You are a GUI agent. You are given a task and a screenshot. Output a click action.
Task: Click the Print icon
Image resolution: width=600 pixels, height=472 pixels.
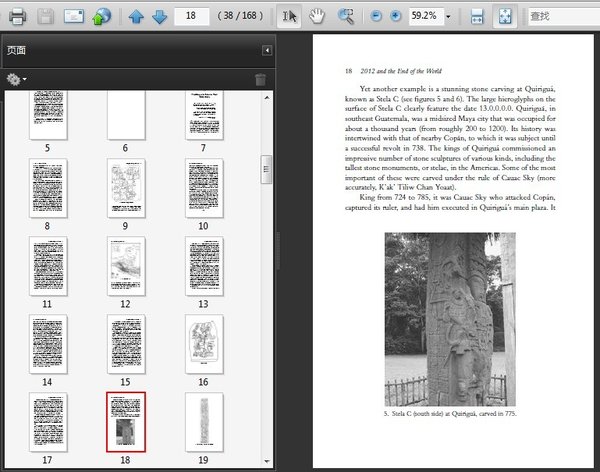17,17
